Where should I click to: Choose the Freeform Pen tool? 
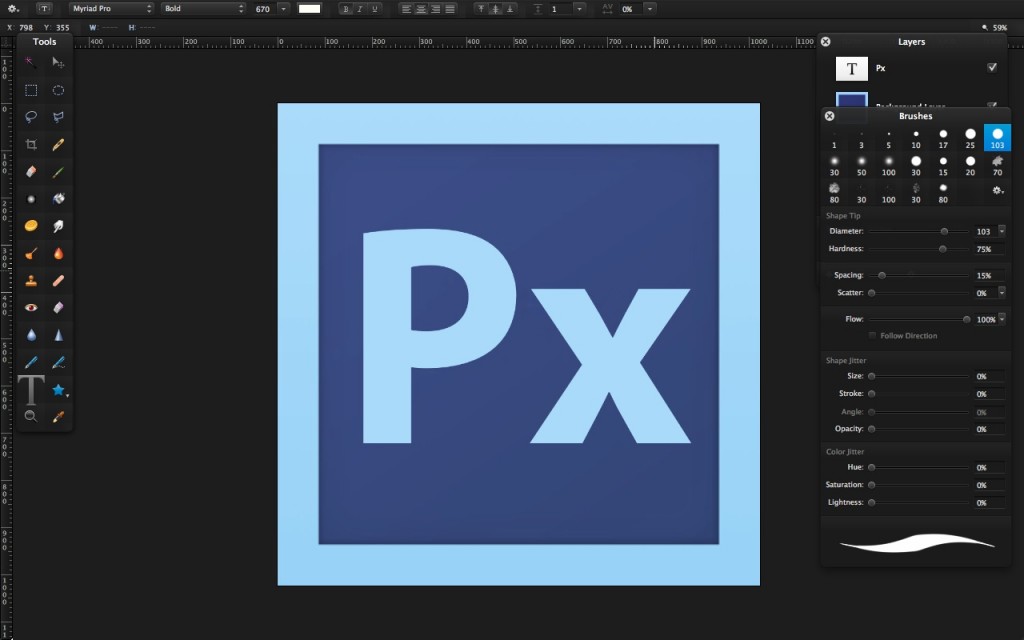58,362
